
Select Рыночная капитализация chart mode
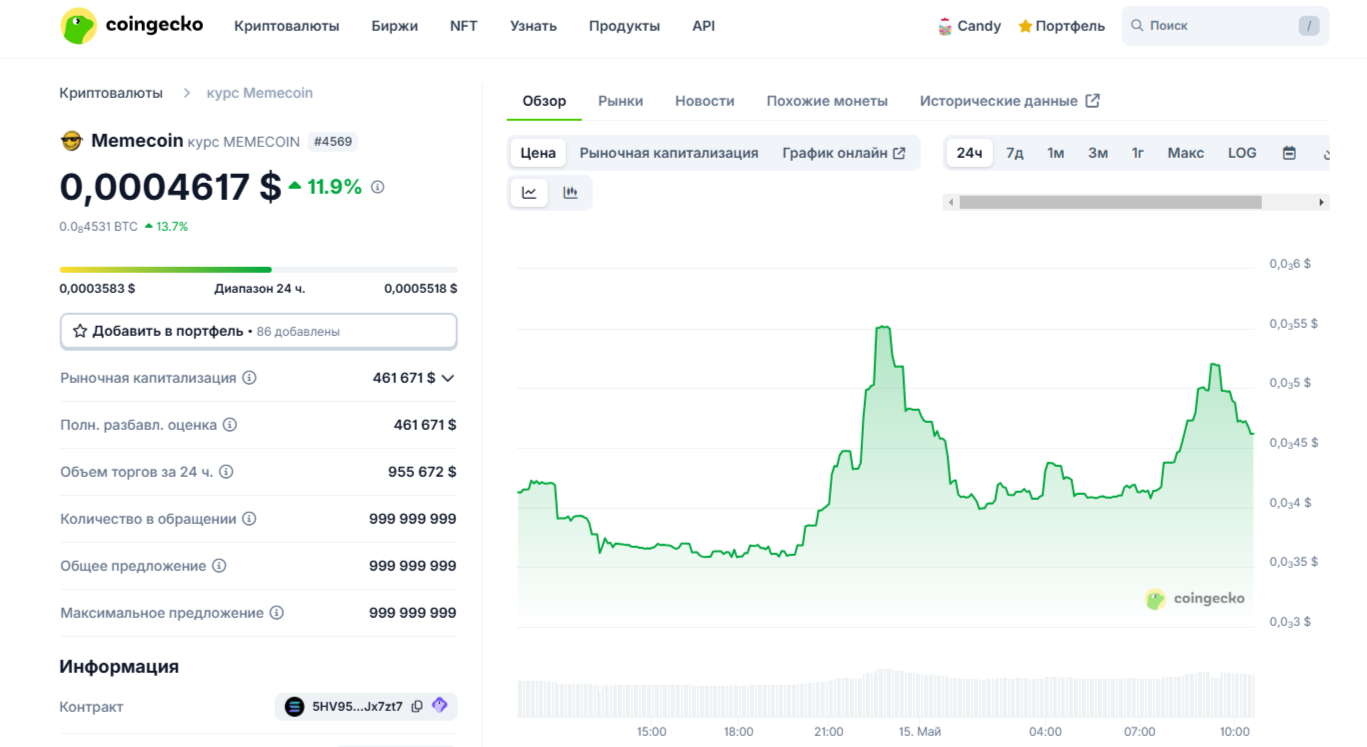pyautogui.click(x=669, y=153)
